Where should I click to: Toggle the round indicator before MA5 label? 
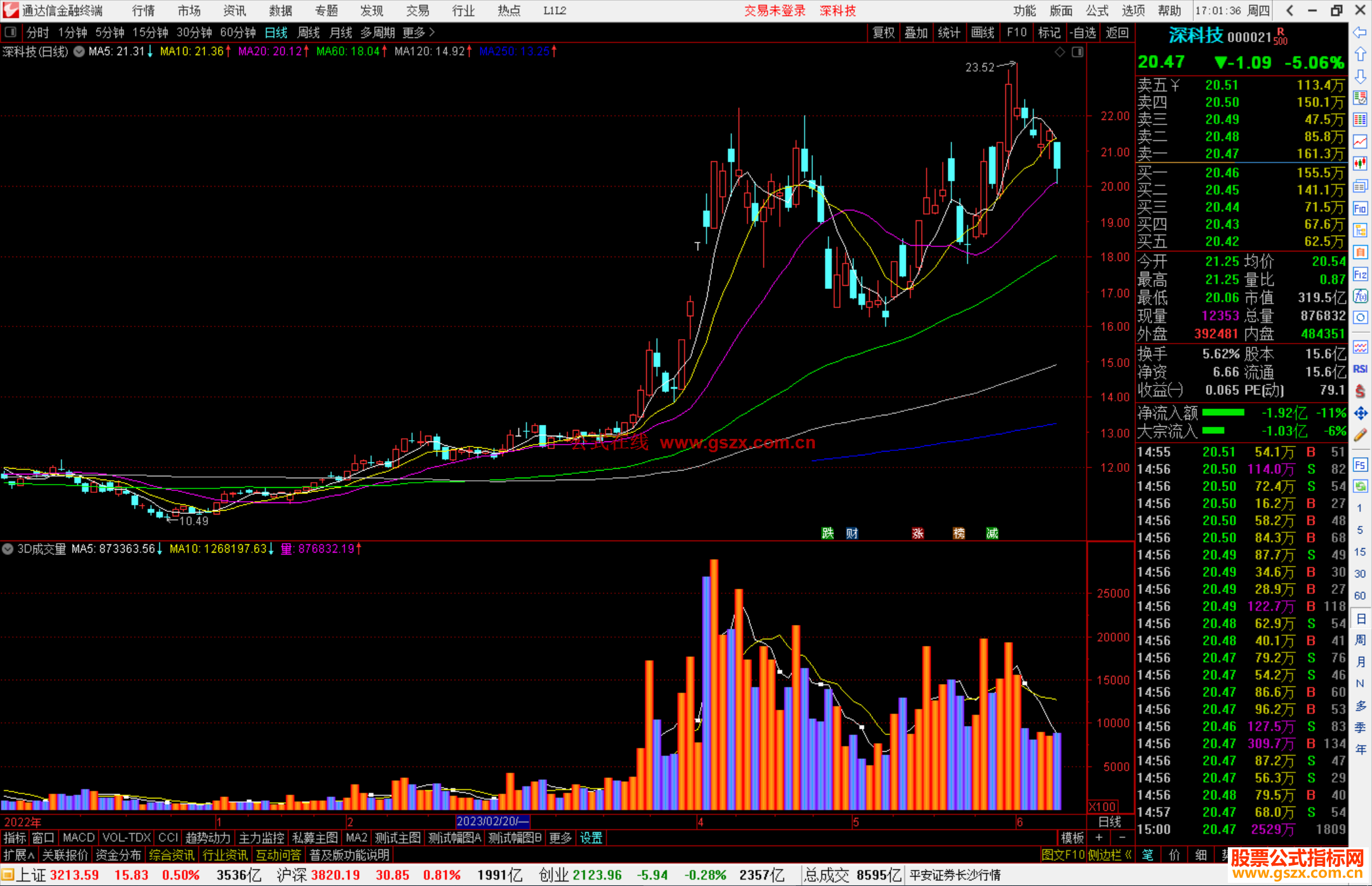click(x=79, y=51)
